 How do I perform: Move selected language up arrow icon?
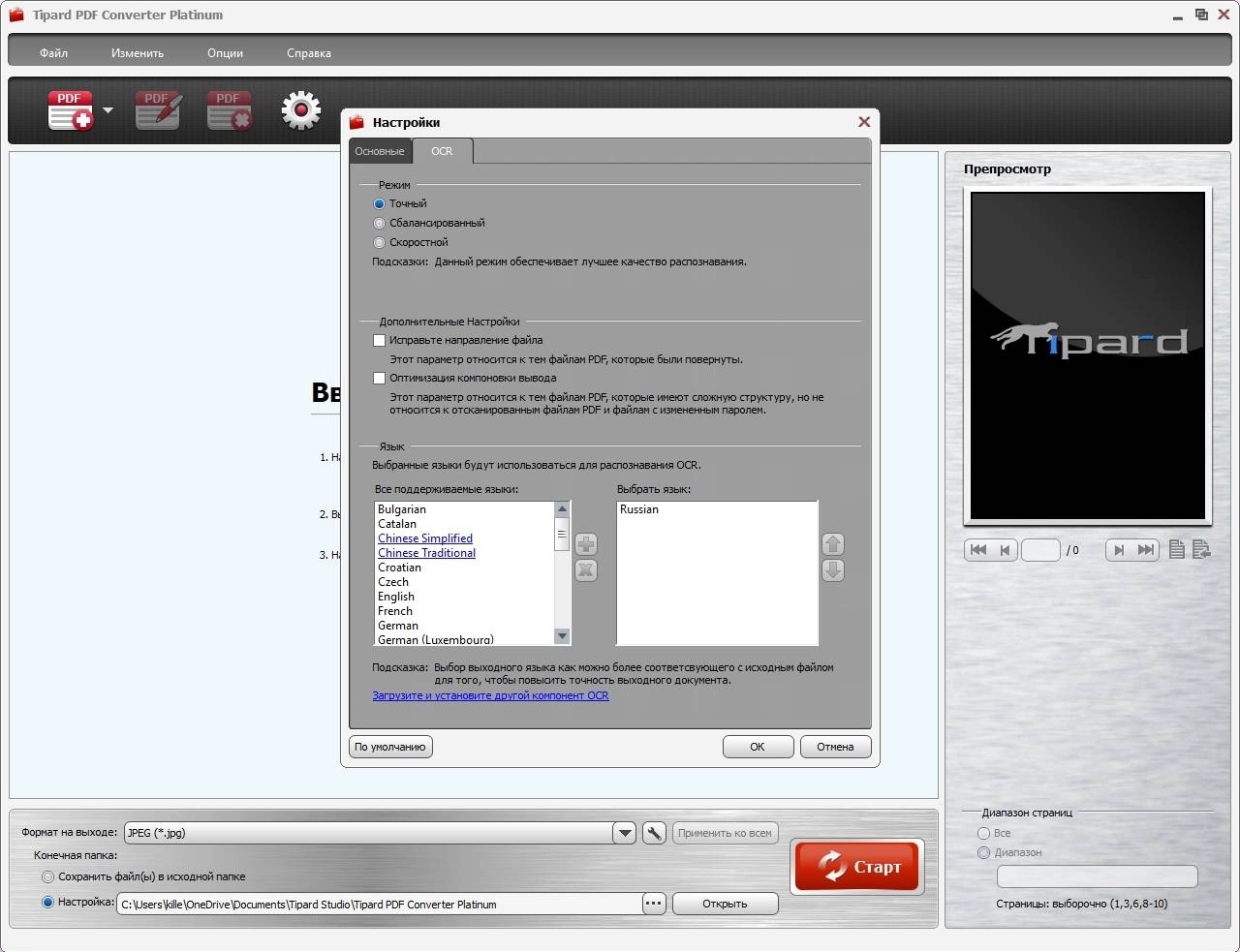tap(833, 544)
